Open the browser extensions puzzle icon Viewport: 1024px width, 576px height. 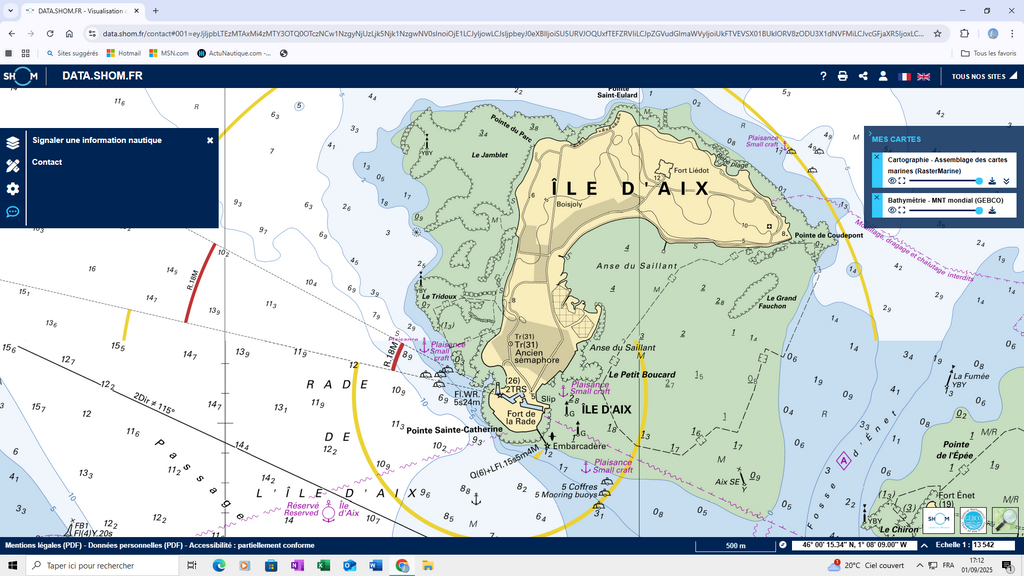pos(965,33)
